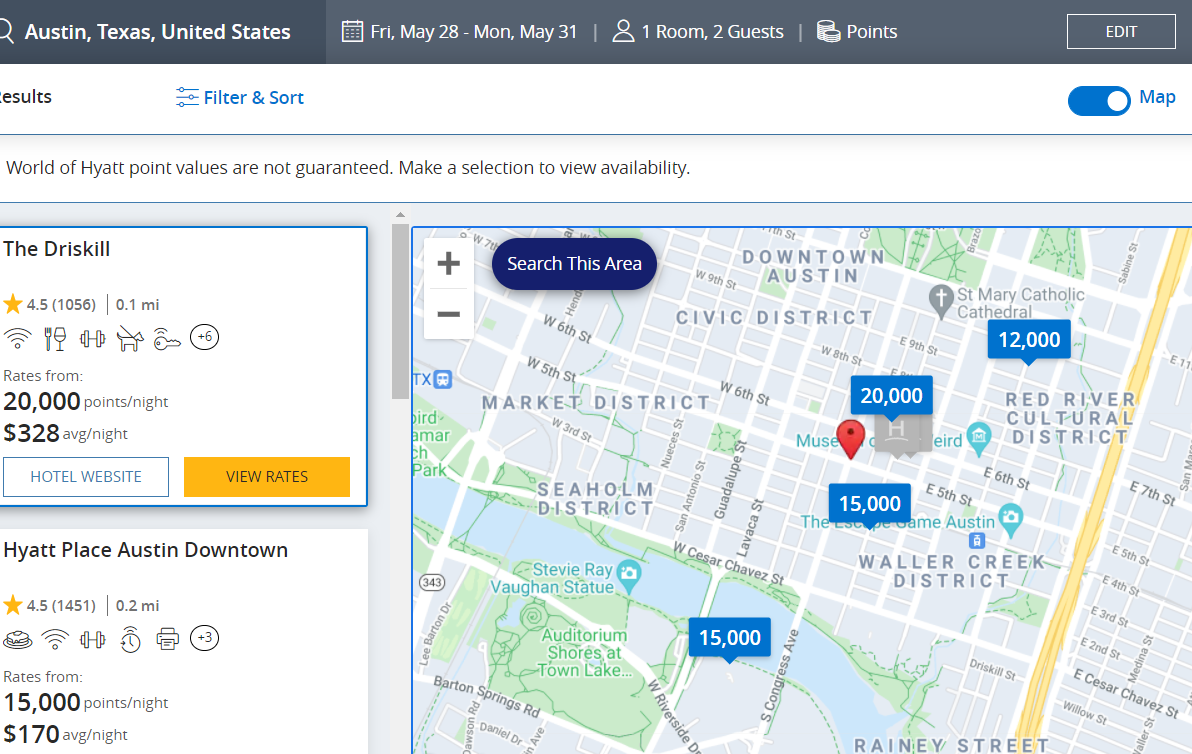Click The Driskill hotel name

pos(56,249)
